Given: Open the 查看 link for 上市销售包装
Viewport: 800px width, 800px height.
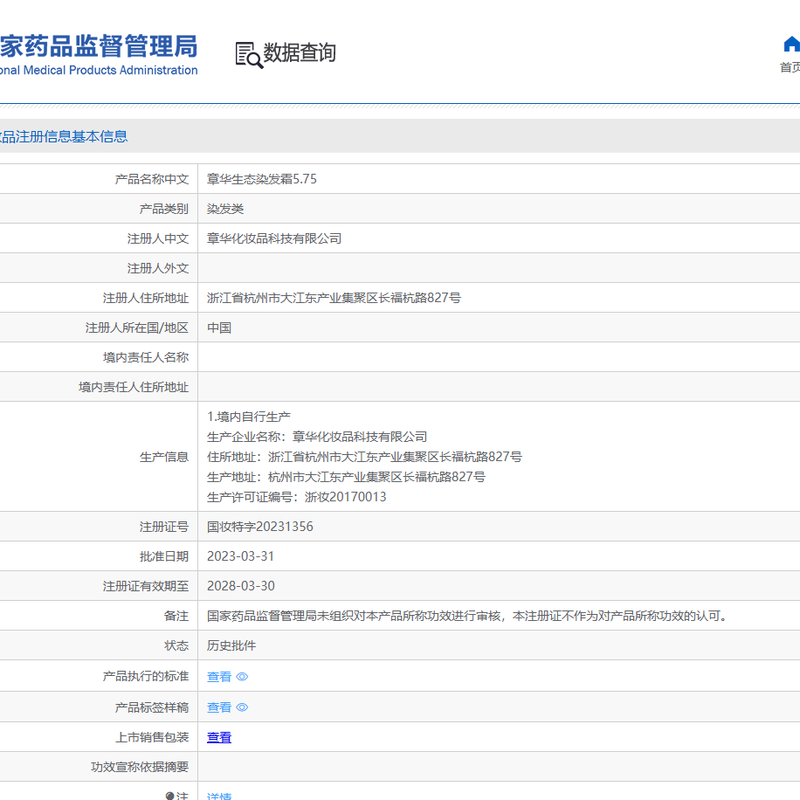Looking at the screenshot, I should click(x=219, y=737).
